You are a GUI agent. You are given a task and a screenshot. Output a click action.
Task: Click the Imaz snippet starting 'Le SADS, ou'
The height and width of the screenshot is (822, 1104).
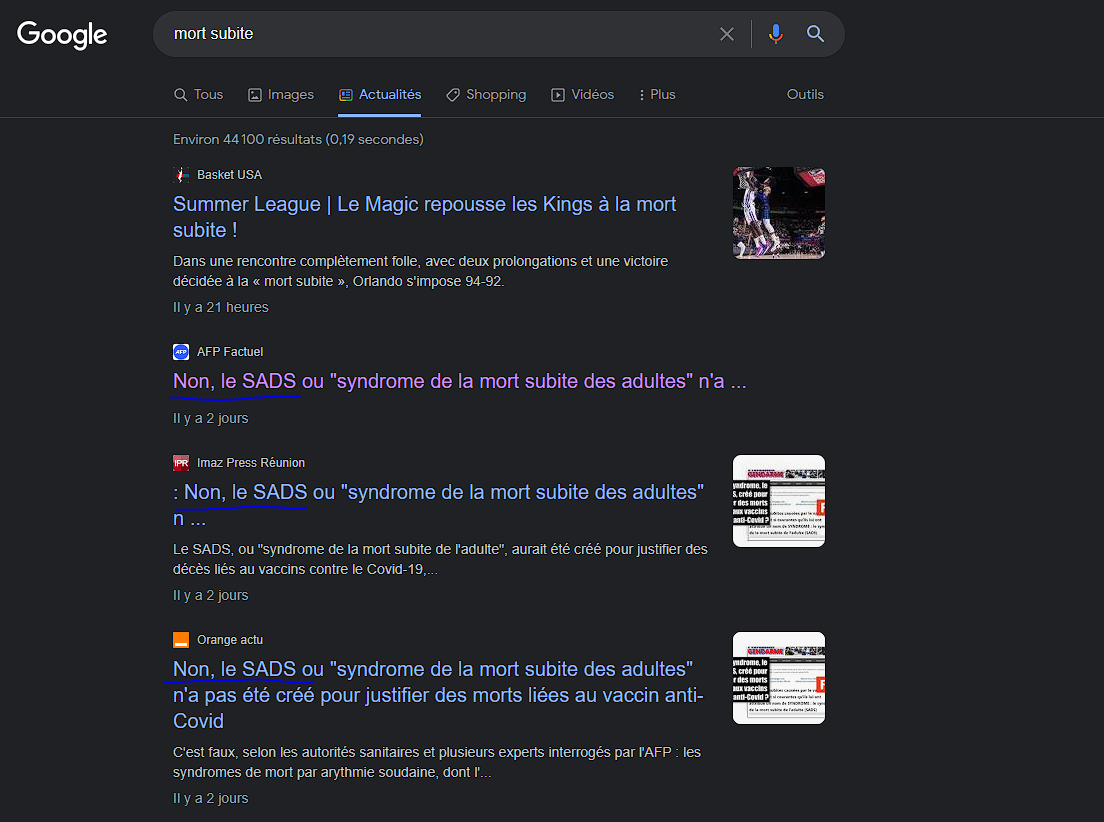click(441, 559)
